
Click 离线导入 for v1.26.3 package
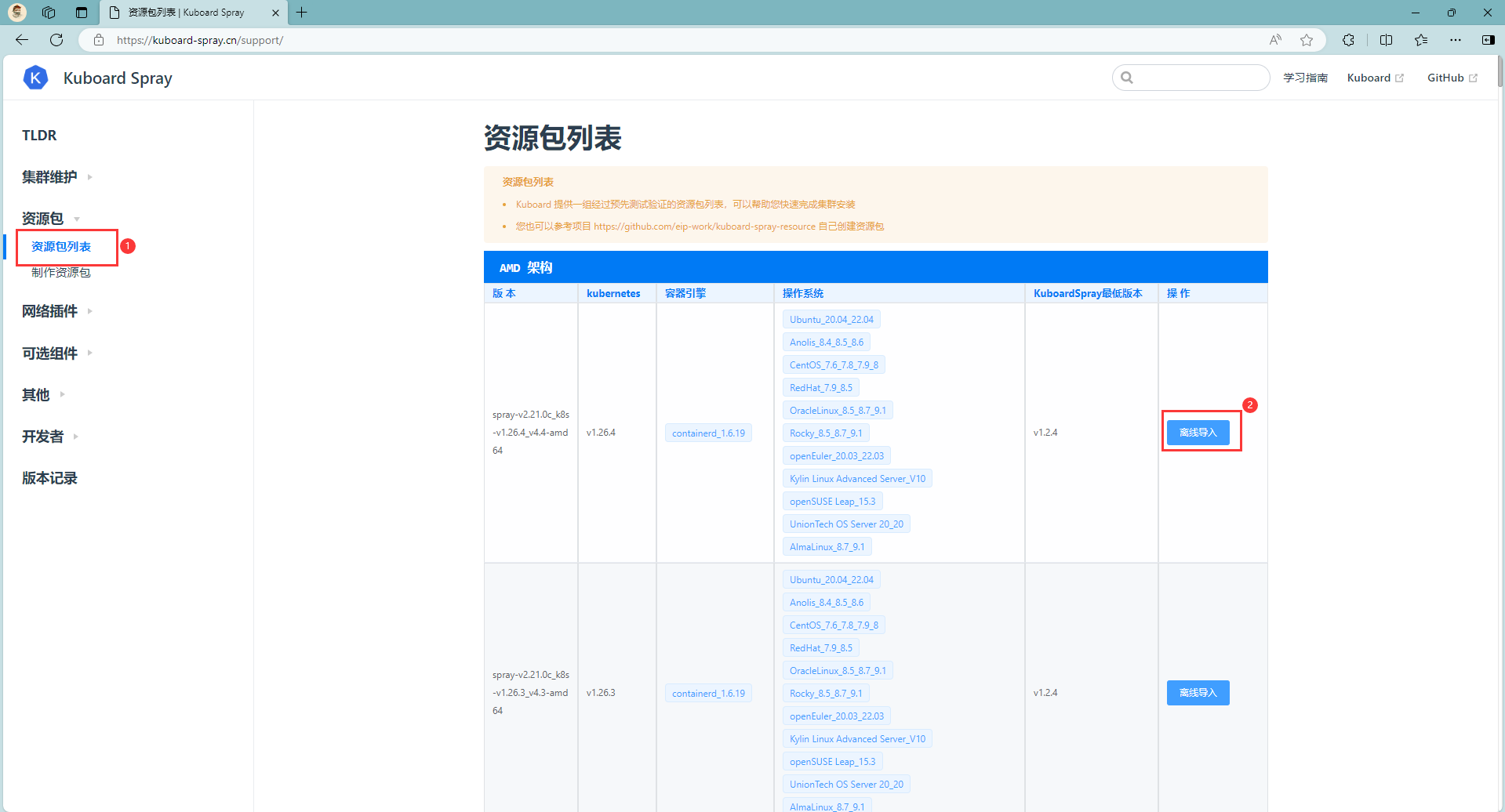point(1198,693)
